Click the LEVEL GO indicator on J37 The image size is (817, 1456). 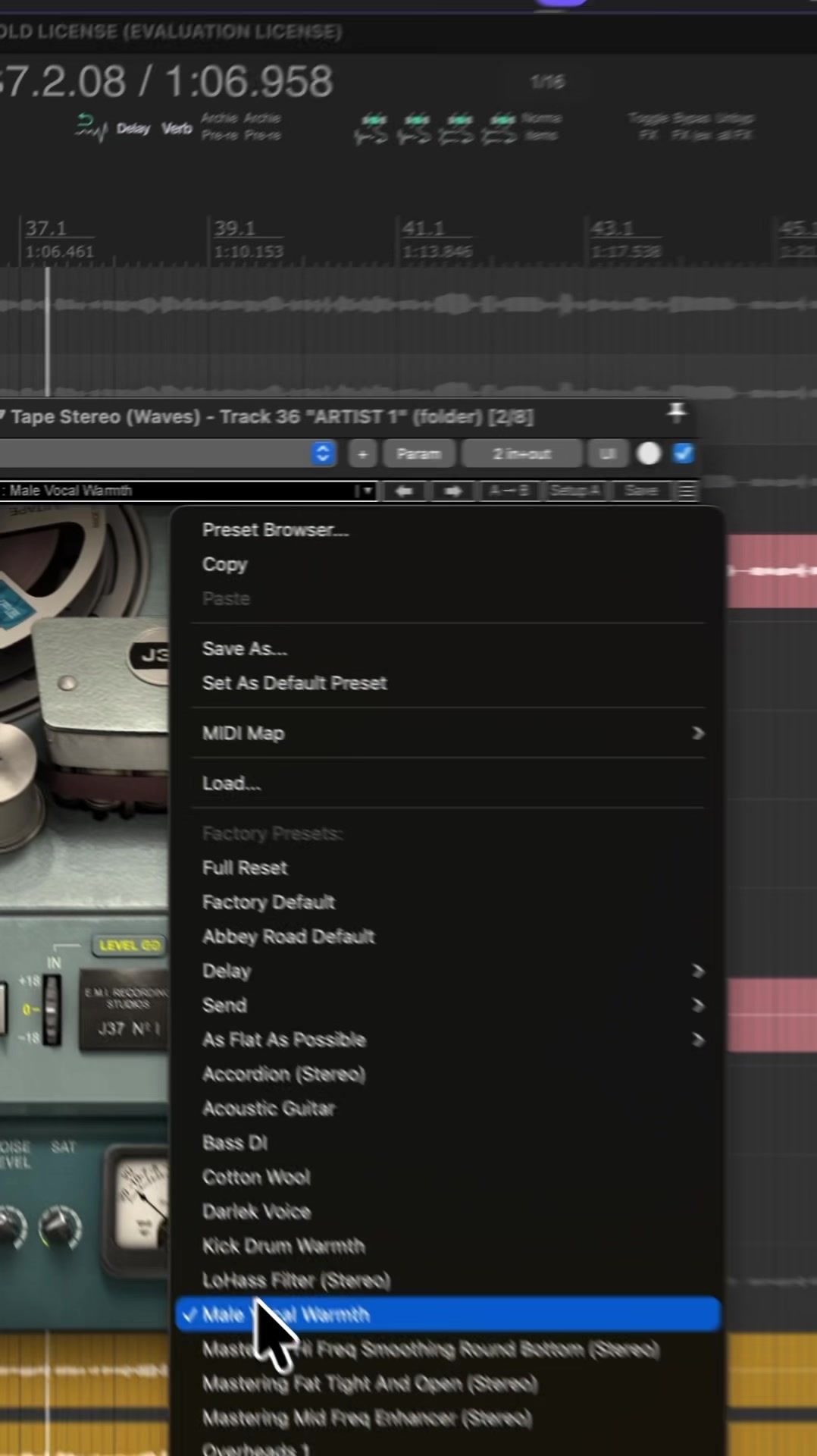[x=130, y=945]
